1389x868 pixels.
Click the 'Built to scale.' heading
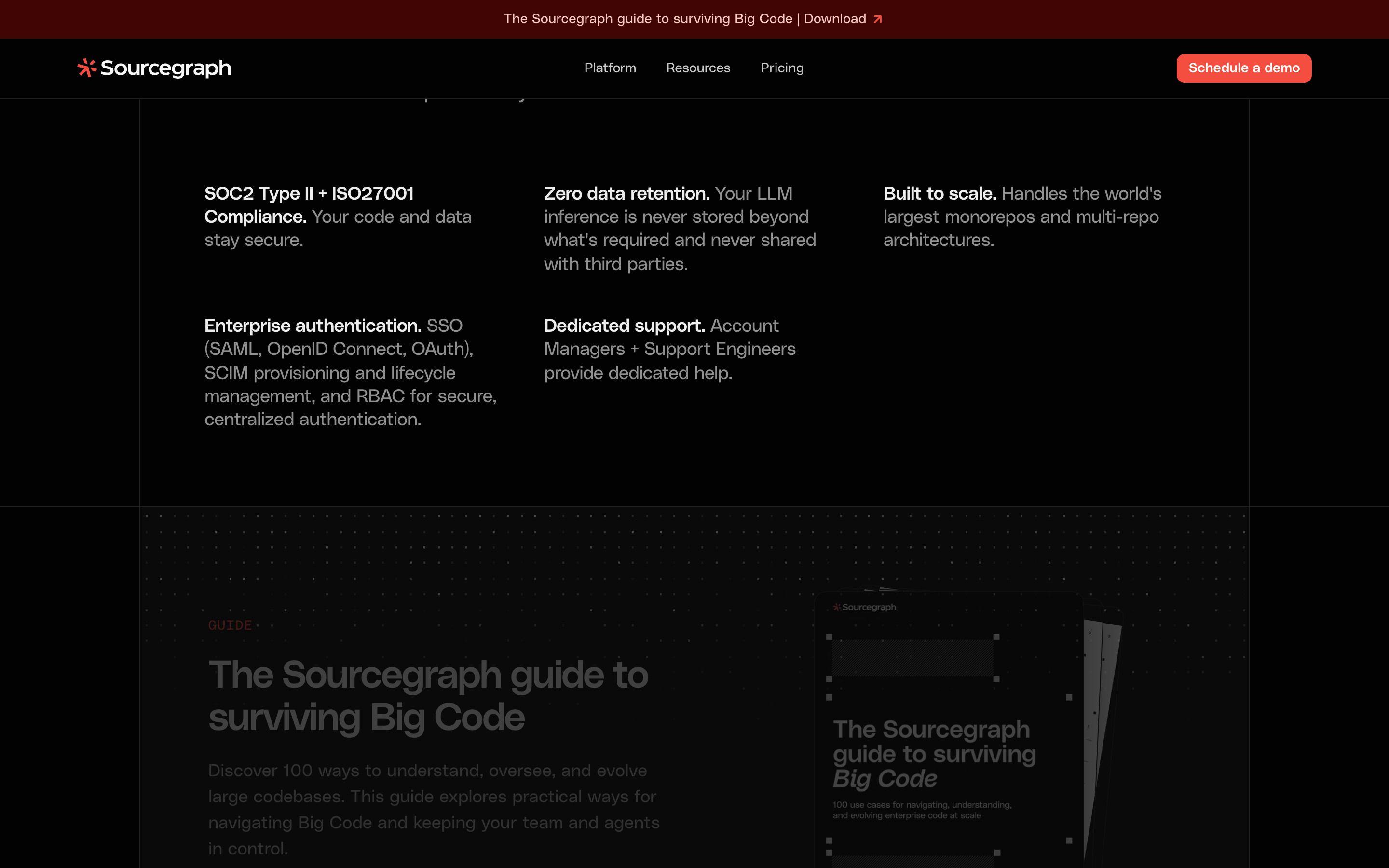(940, 193)
